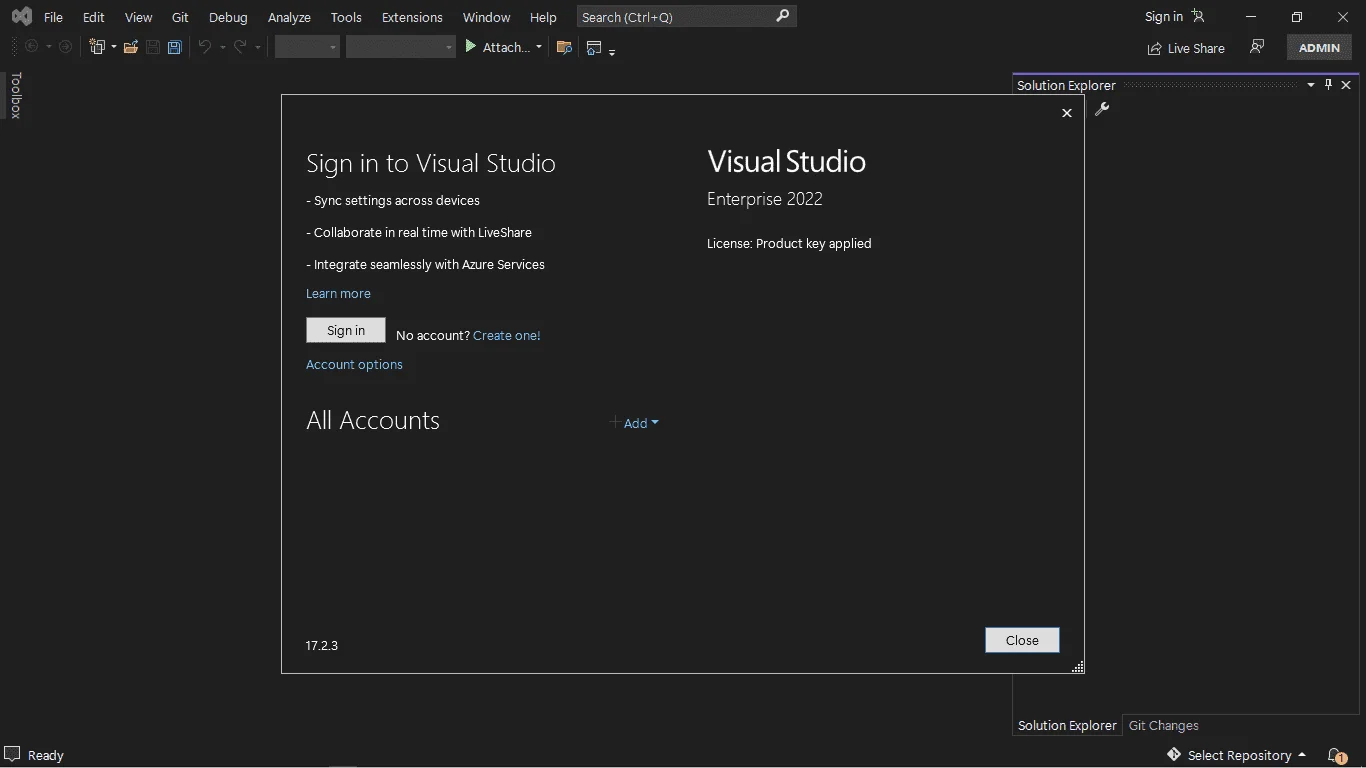
Task: Open the Solution Platforms combo box
Action: click(x=400, y=47)
